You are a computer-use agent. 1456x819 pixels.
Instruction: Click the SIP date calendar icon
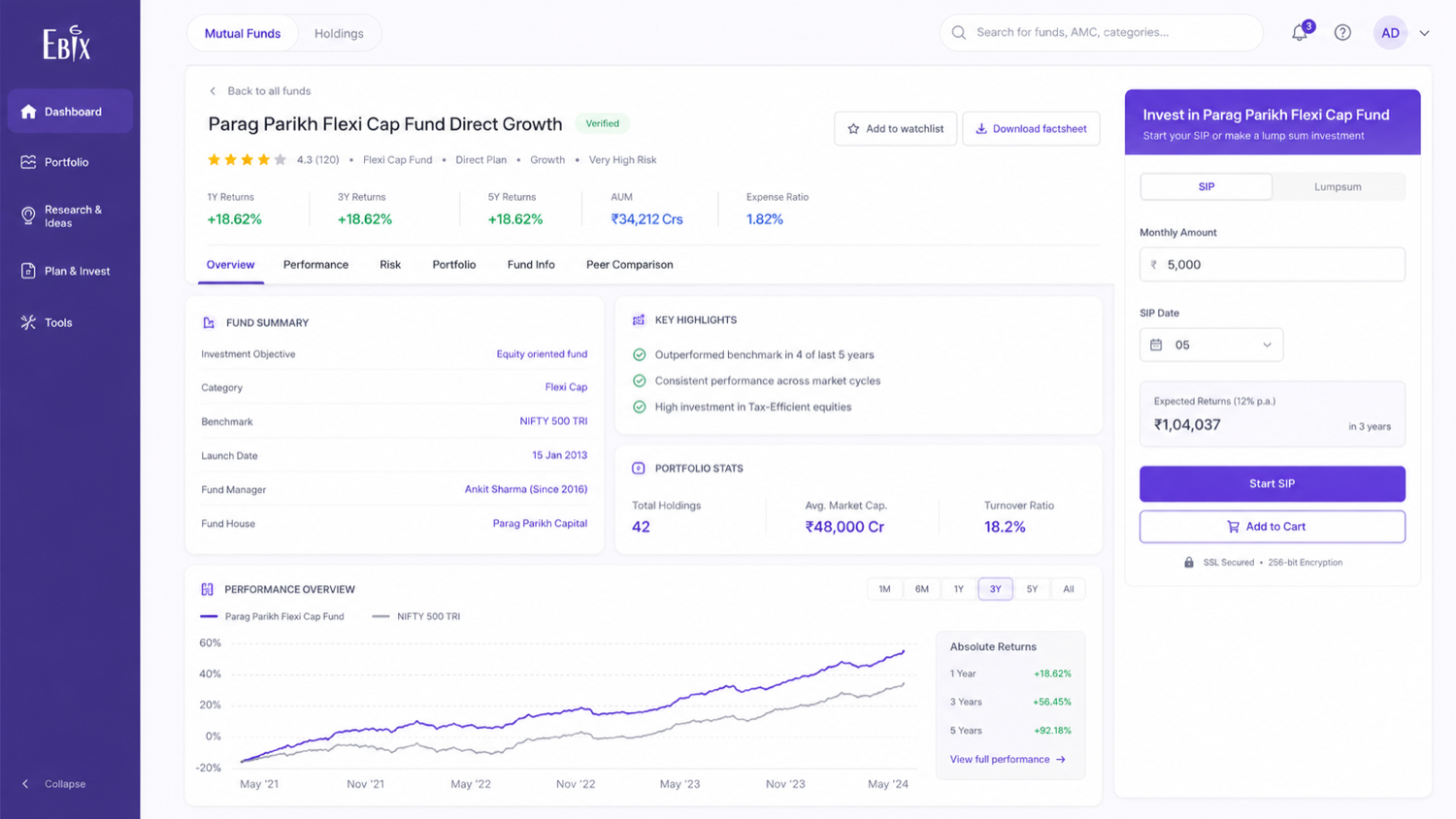(x=1156, y=344)
